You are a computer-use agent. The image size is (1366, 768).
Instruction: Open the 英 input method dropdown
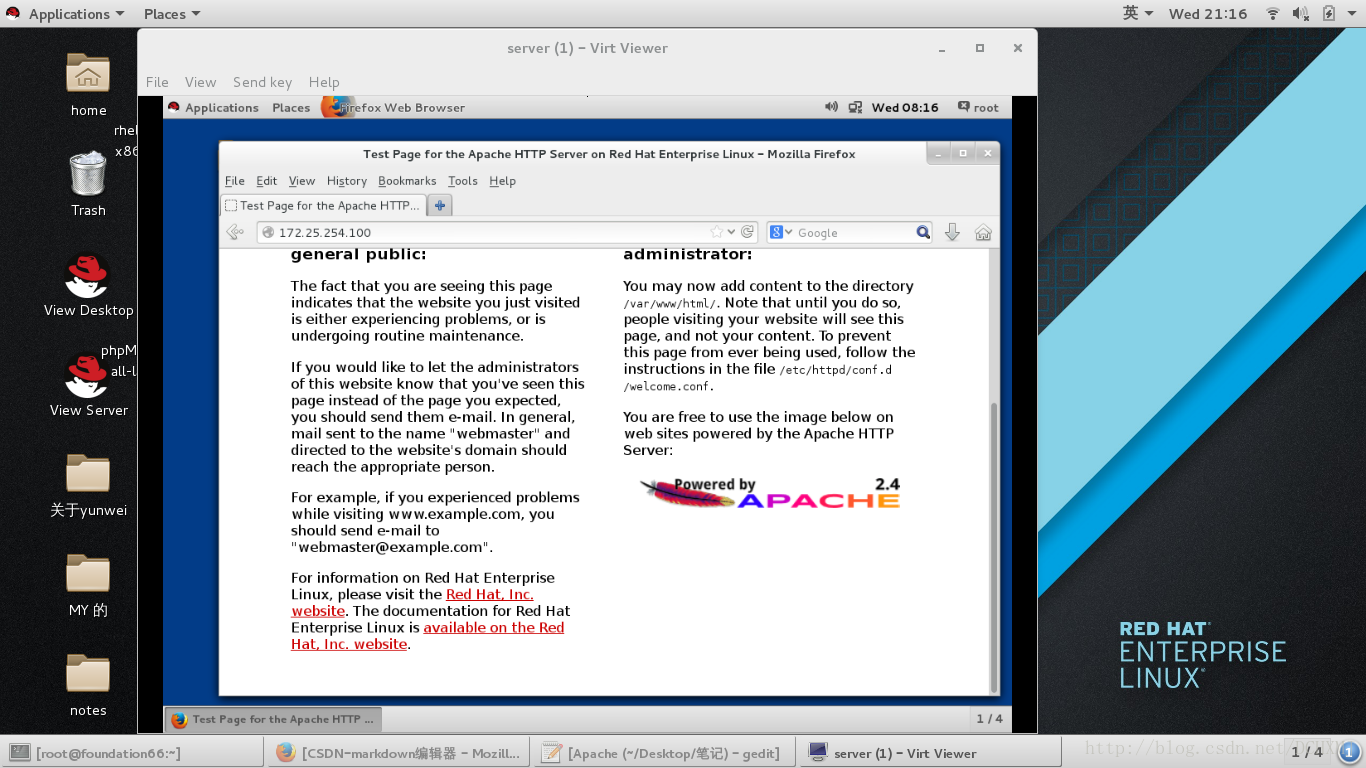(1138, 13)
